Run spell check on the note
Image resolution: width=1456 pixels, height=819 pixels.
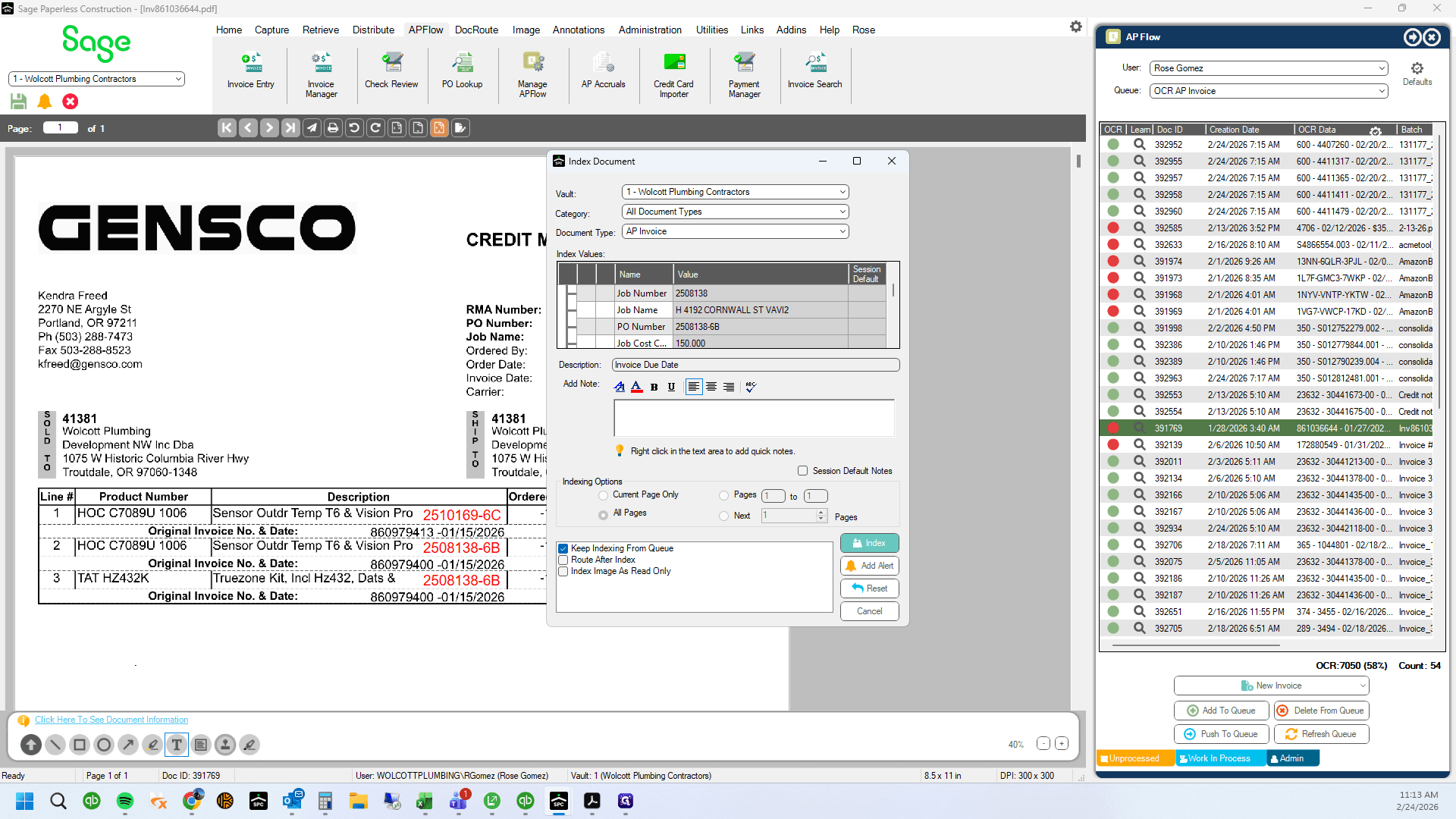point(751,387)
